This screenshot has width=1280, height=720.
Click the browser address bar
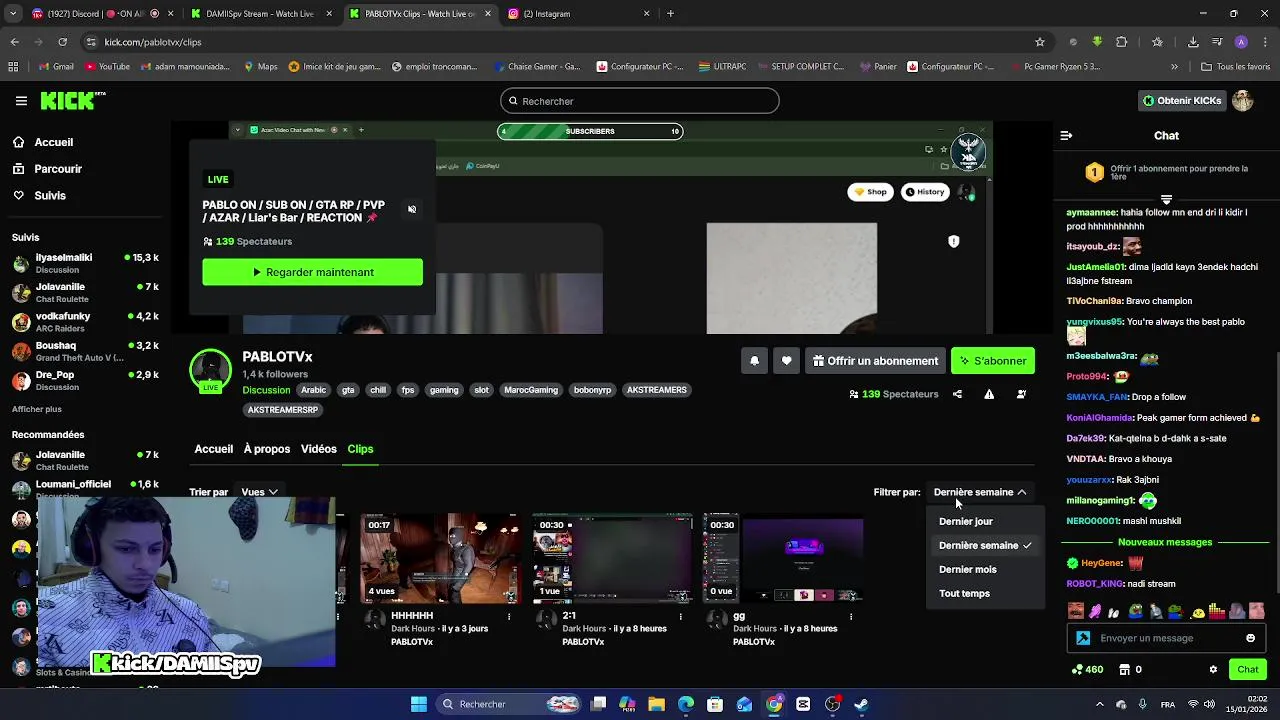coord(560,42)
